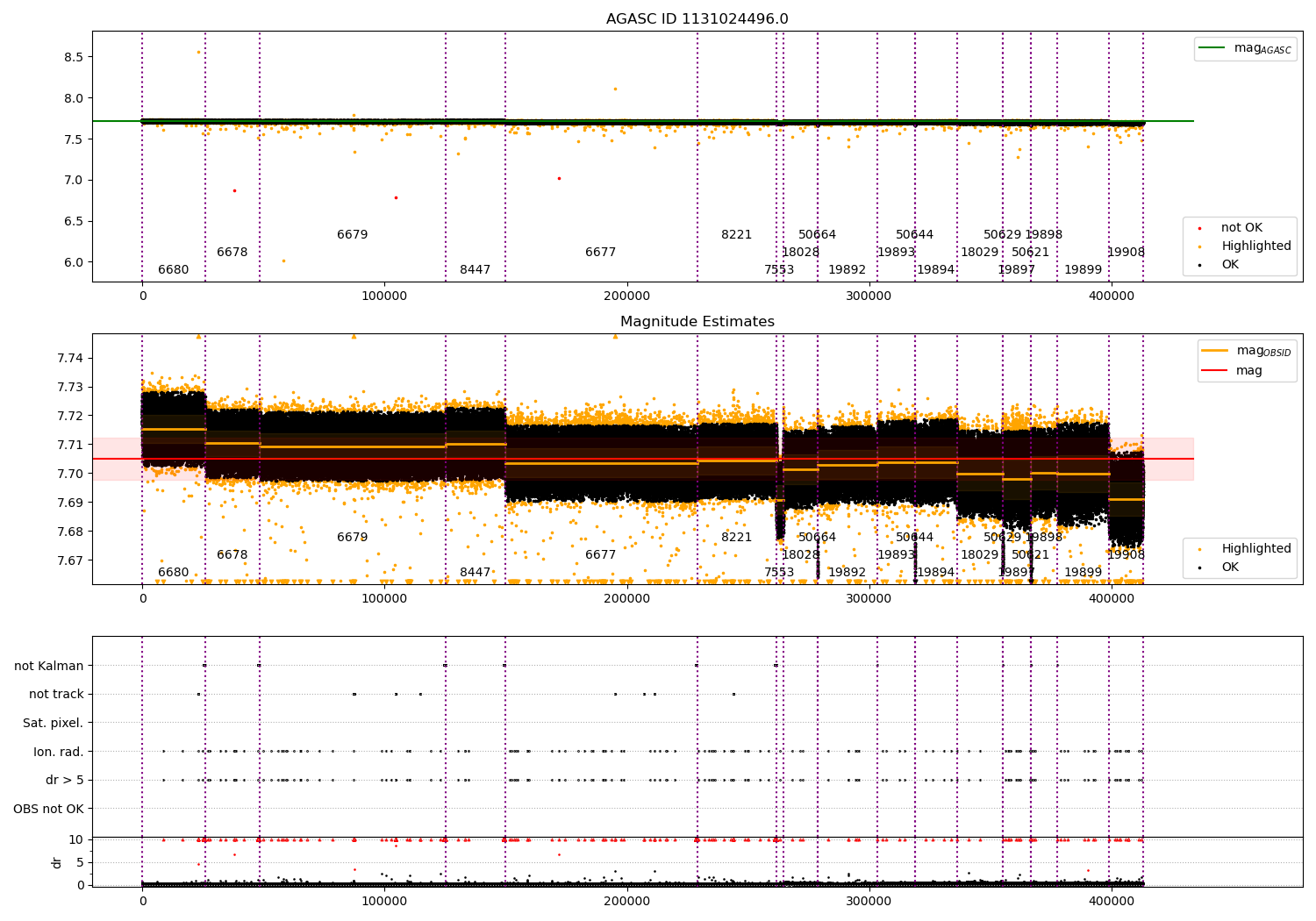
Task: Click the 'AGASC ID 1131024496.0' plot title
Action: pos(697,19)
